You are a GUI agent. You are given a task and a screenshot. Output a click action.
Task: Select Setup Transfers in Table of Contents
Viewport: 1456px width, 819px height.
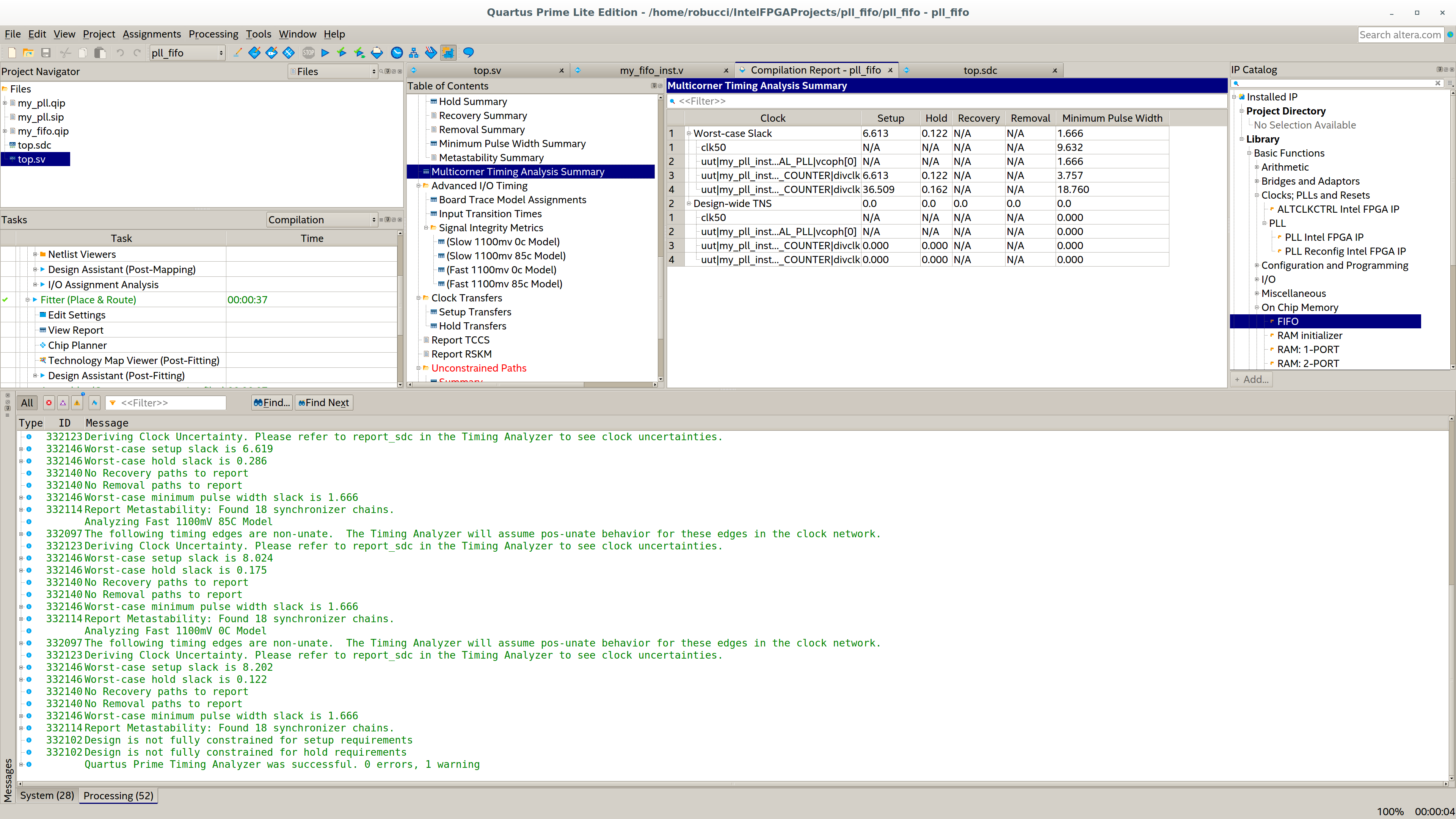(475, 312)
